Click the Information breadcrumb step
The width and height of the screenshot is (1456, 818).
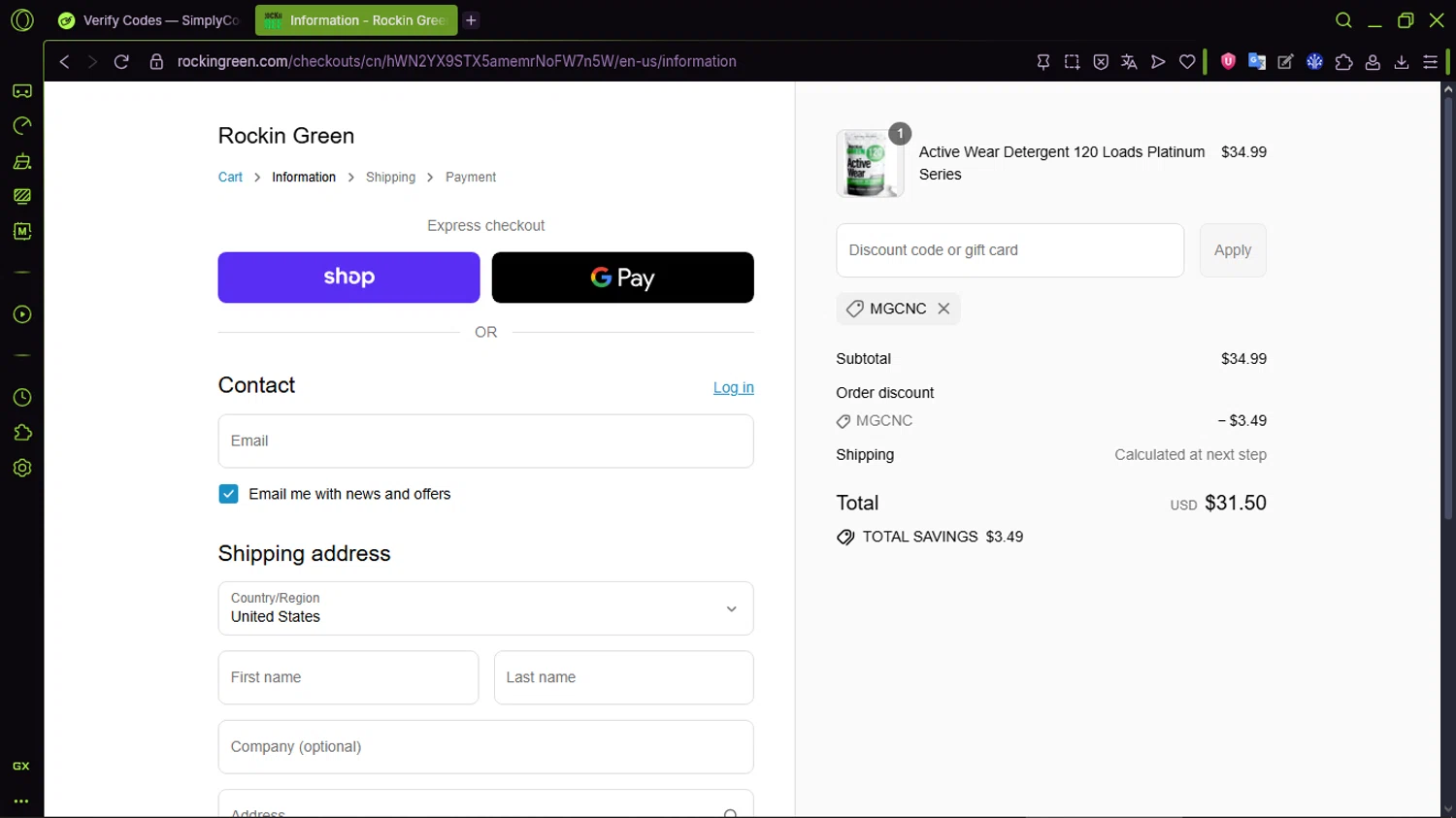(x=304, y=178)
